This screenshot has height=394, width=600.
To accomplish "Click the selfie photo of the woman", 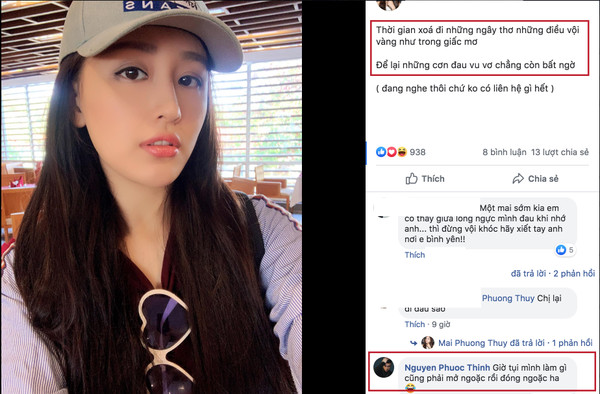I will (x=151, y=197).
